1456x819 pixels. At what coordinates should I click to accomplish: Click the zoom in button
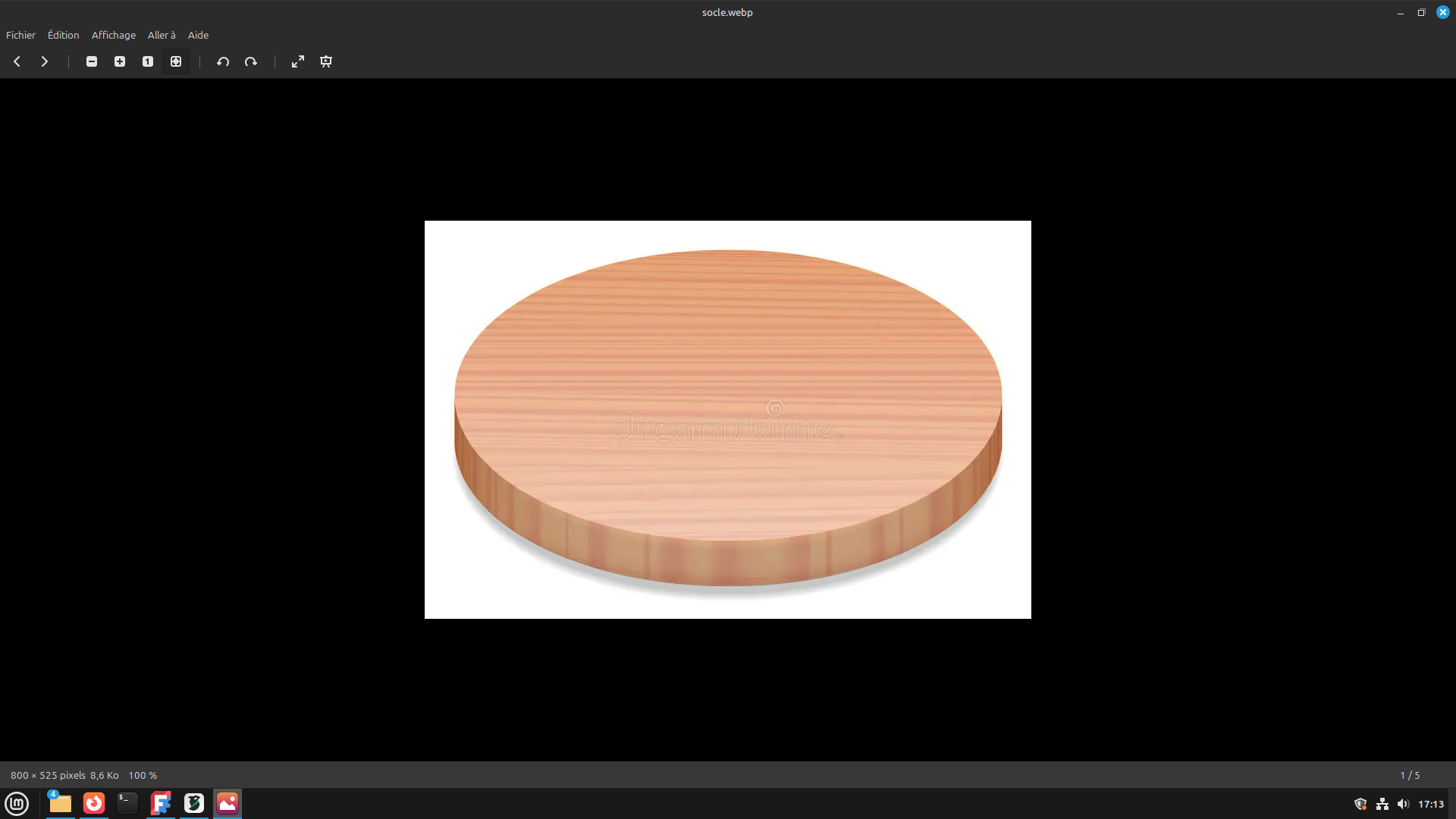(x=120, y=61)
